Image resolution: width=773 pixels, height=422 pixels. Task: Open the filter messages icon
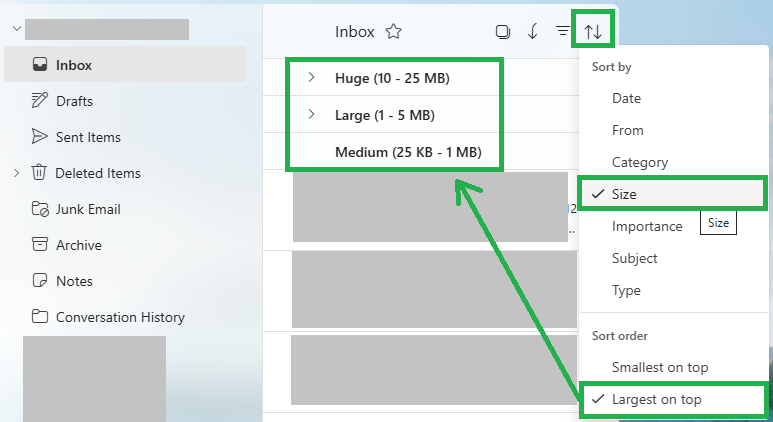coord(562,32)
